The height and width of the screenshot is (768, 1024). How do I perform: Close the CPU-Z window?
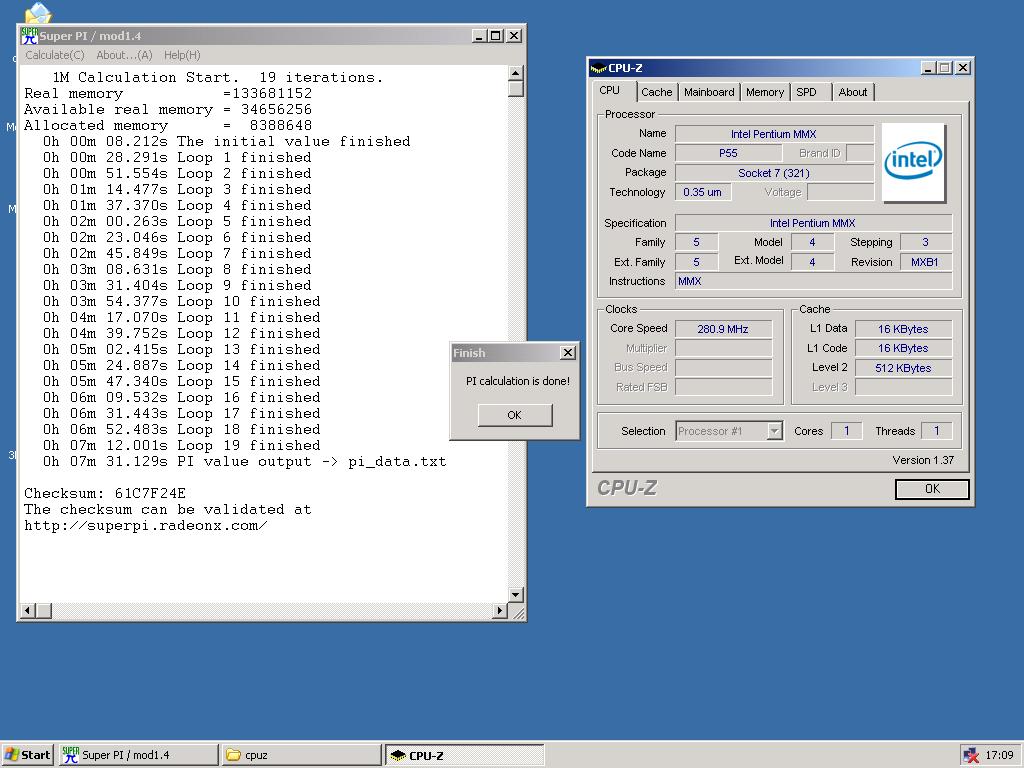click(x=963, y=67)
